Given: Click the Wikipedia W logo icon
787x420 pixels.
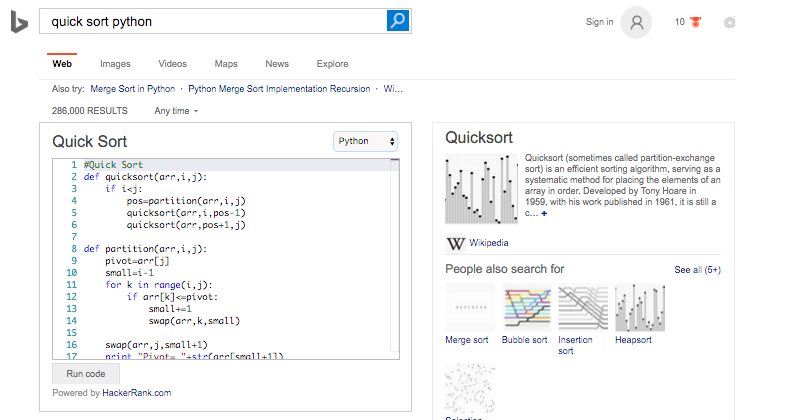Looking at the screenshot, I should [455, 243].
